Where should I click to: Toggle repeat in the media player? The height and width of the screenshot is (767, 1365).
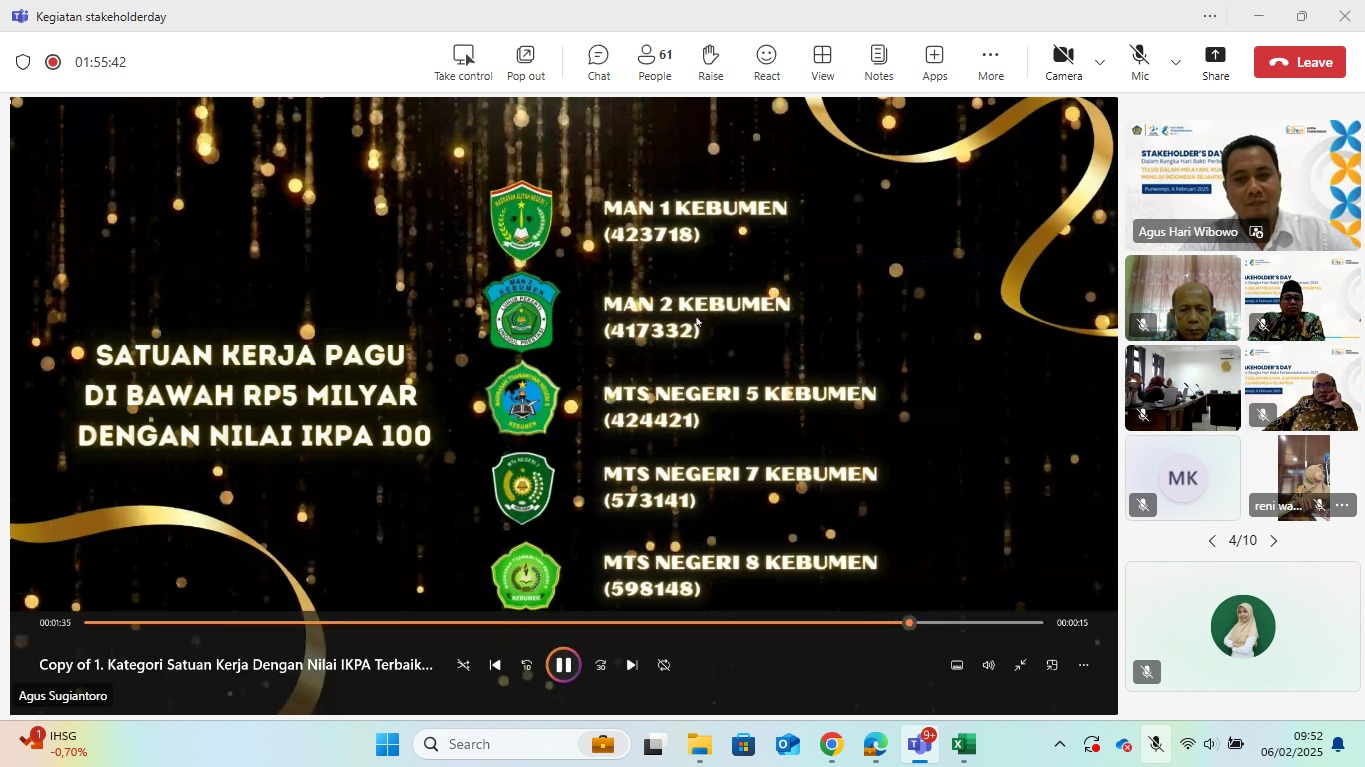664,665
